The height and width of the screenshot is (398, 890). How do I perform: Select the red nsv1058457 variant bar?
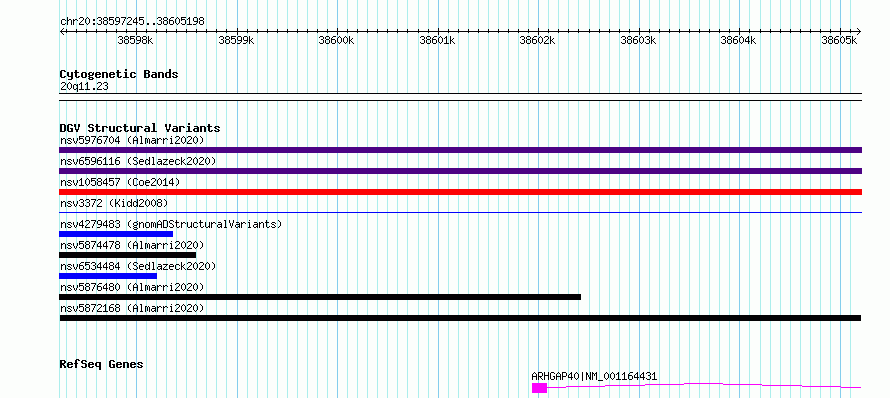460,192
